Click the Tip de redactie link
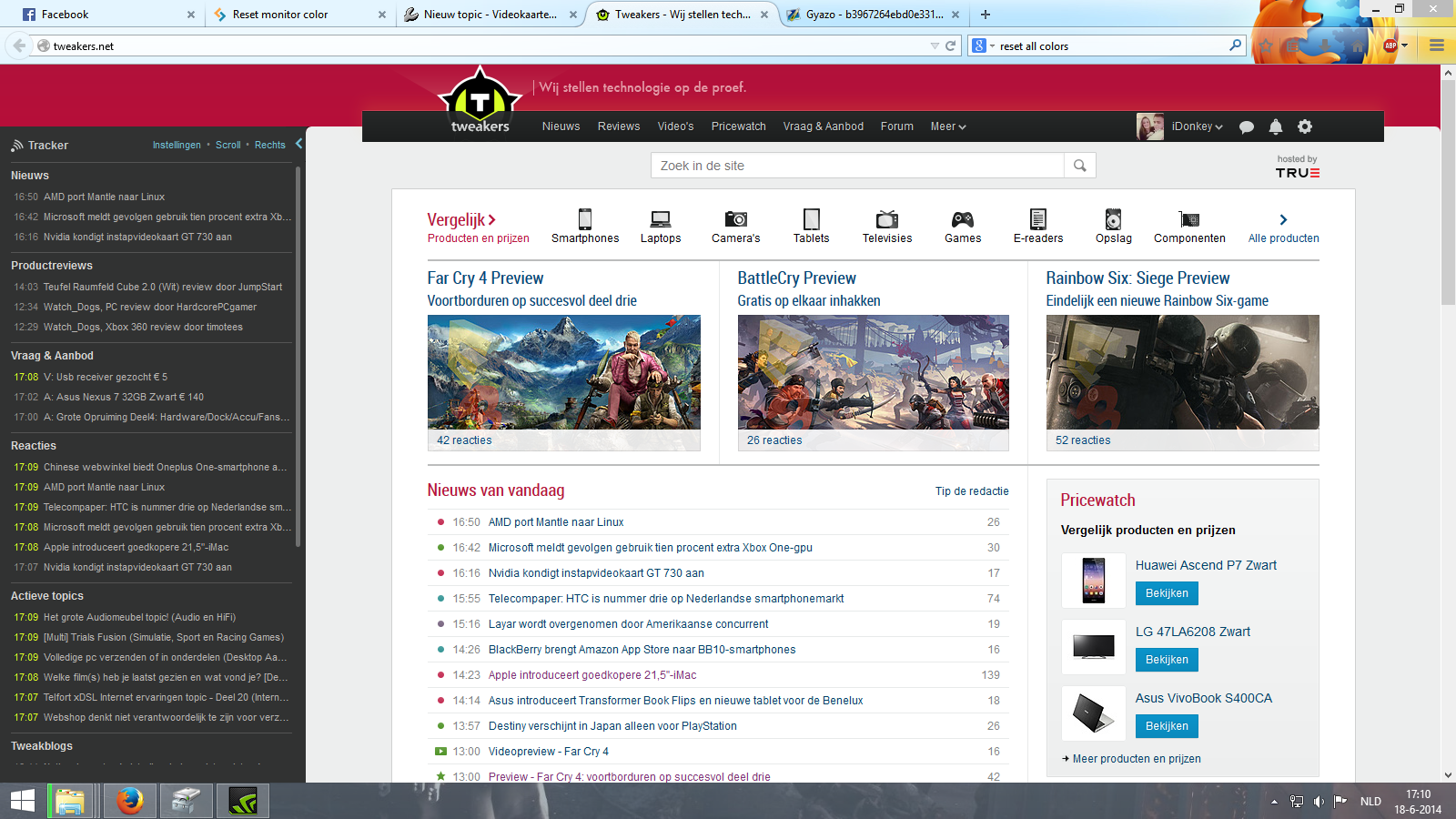This screenshot has height=819, width=1456. 972,491
